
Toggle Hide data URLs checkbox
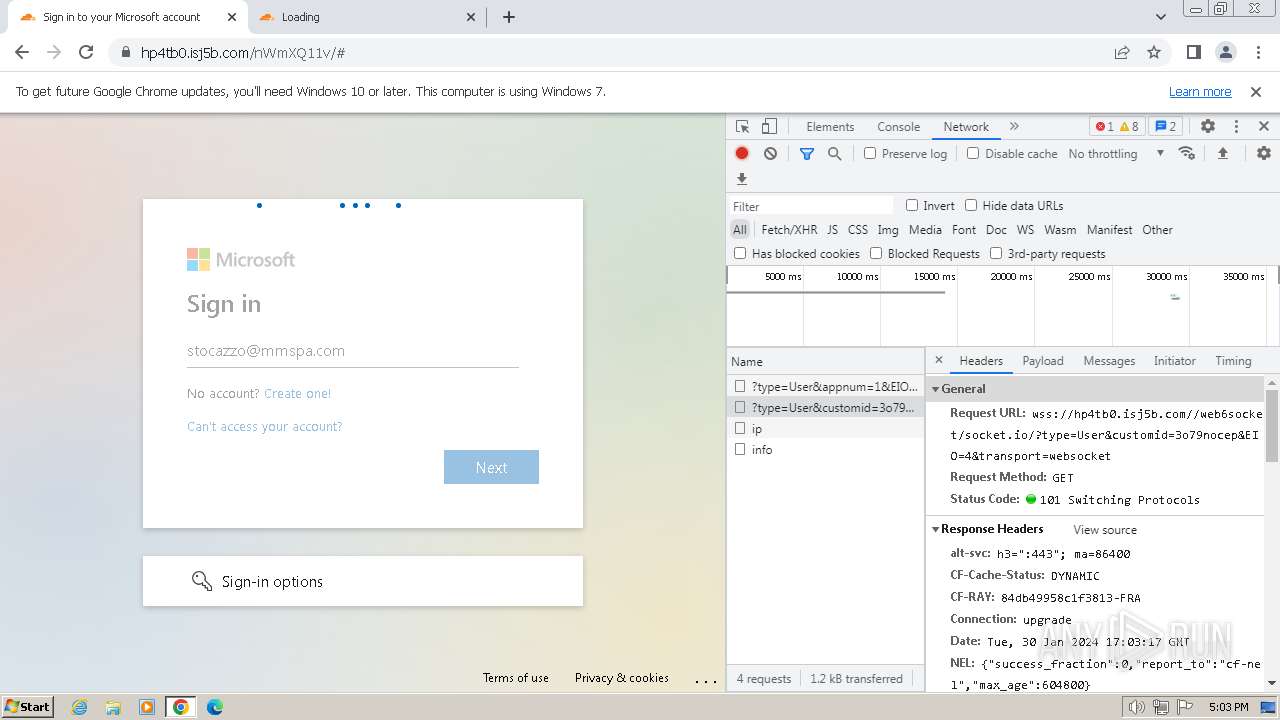(971, 205)
